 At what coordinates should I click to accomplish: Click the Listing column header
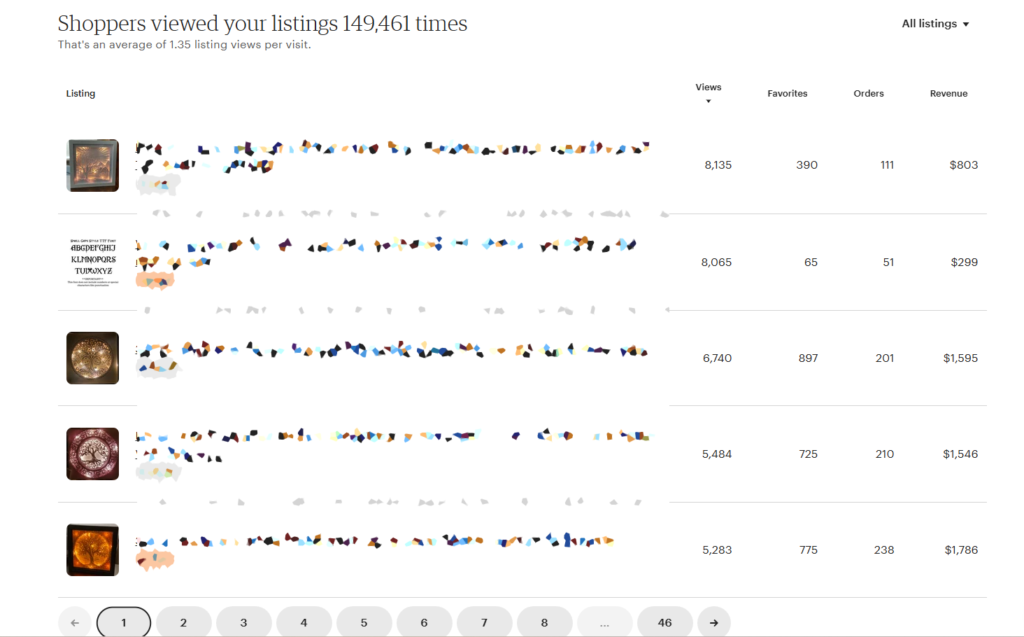[80, 93]
